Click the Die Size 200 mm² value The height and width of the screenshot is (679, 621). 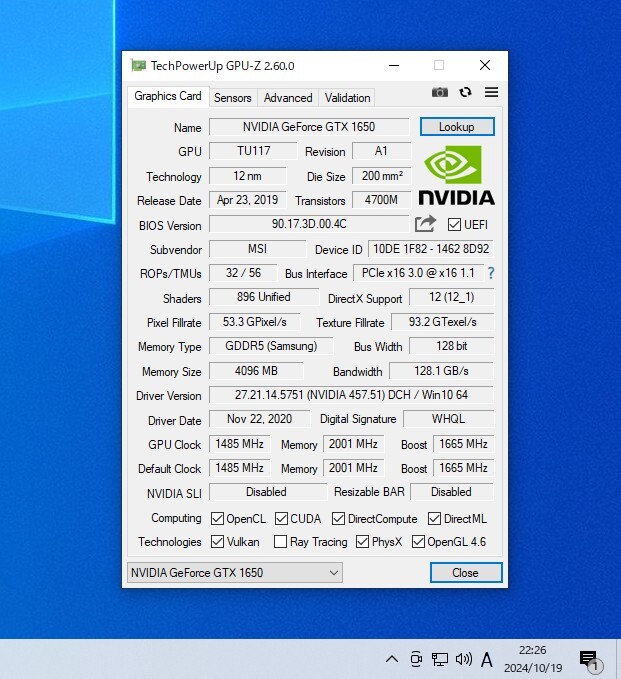point(381,176)
